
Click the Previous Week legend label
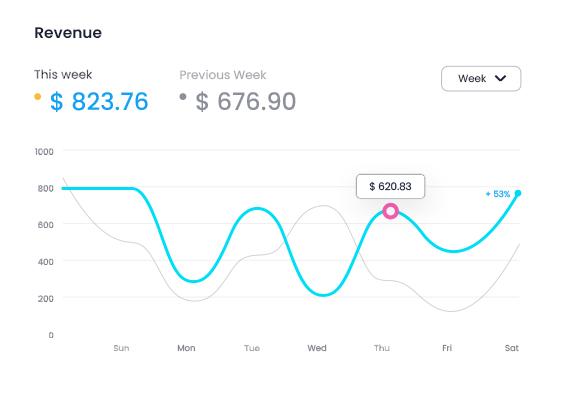click(x=223, y=75)
